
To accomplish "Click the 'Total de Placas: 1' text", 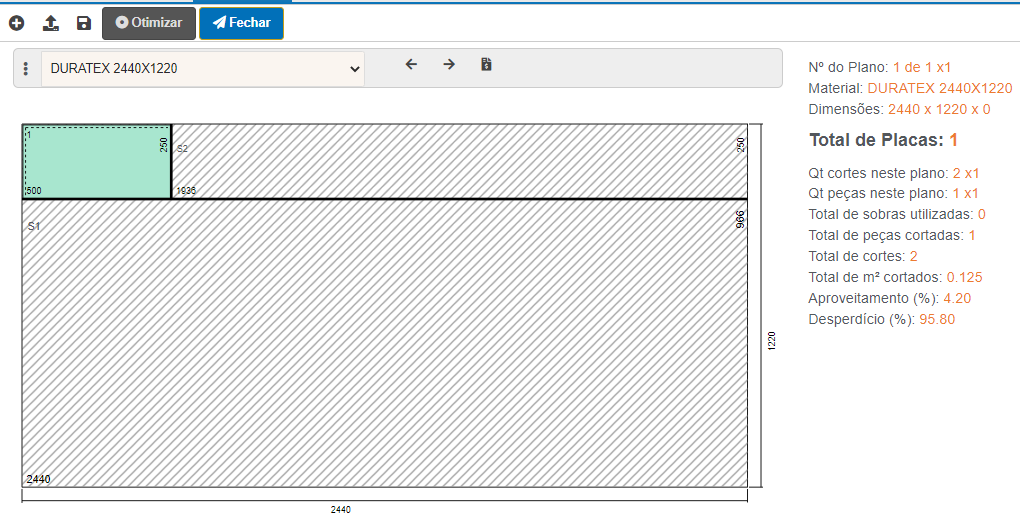I will click(x=883, y=140).
